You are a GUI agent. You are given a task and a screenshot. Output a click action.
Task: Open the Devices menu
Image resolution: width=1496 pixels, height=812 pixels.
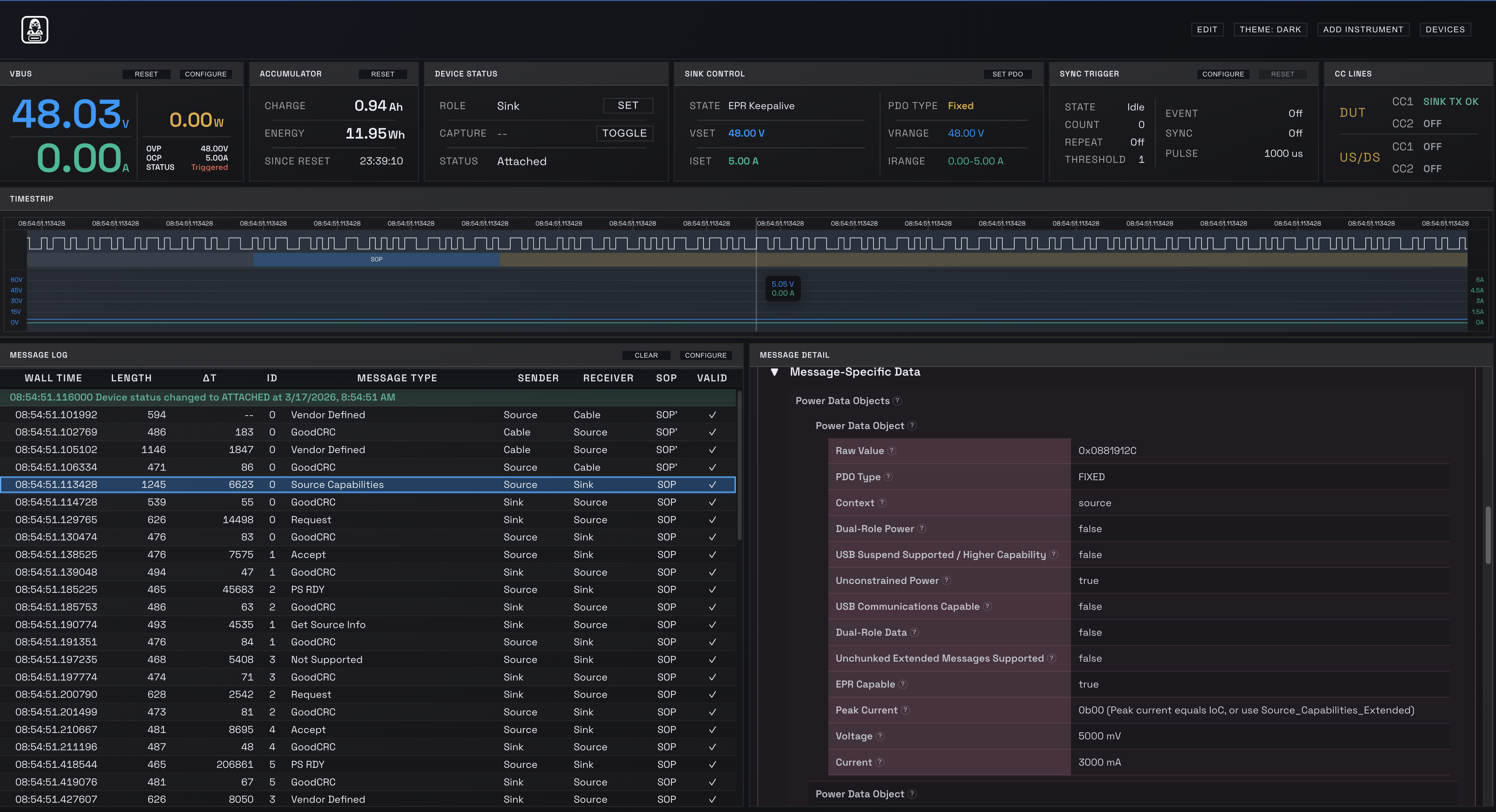[x=1445, y=30]
